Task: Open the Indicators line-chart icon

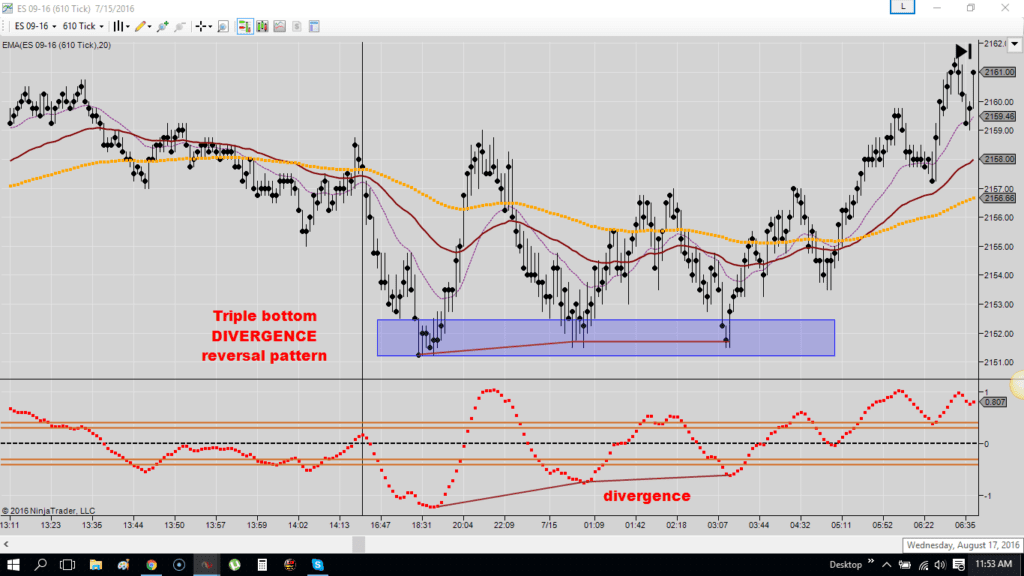Action: [x=280, y=26]
